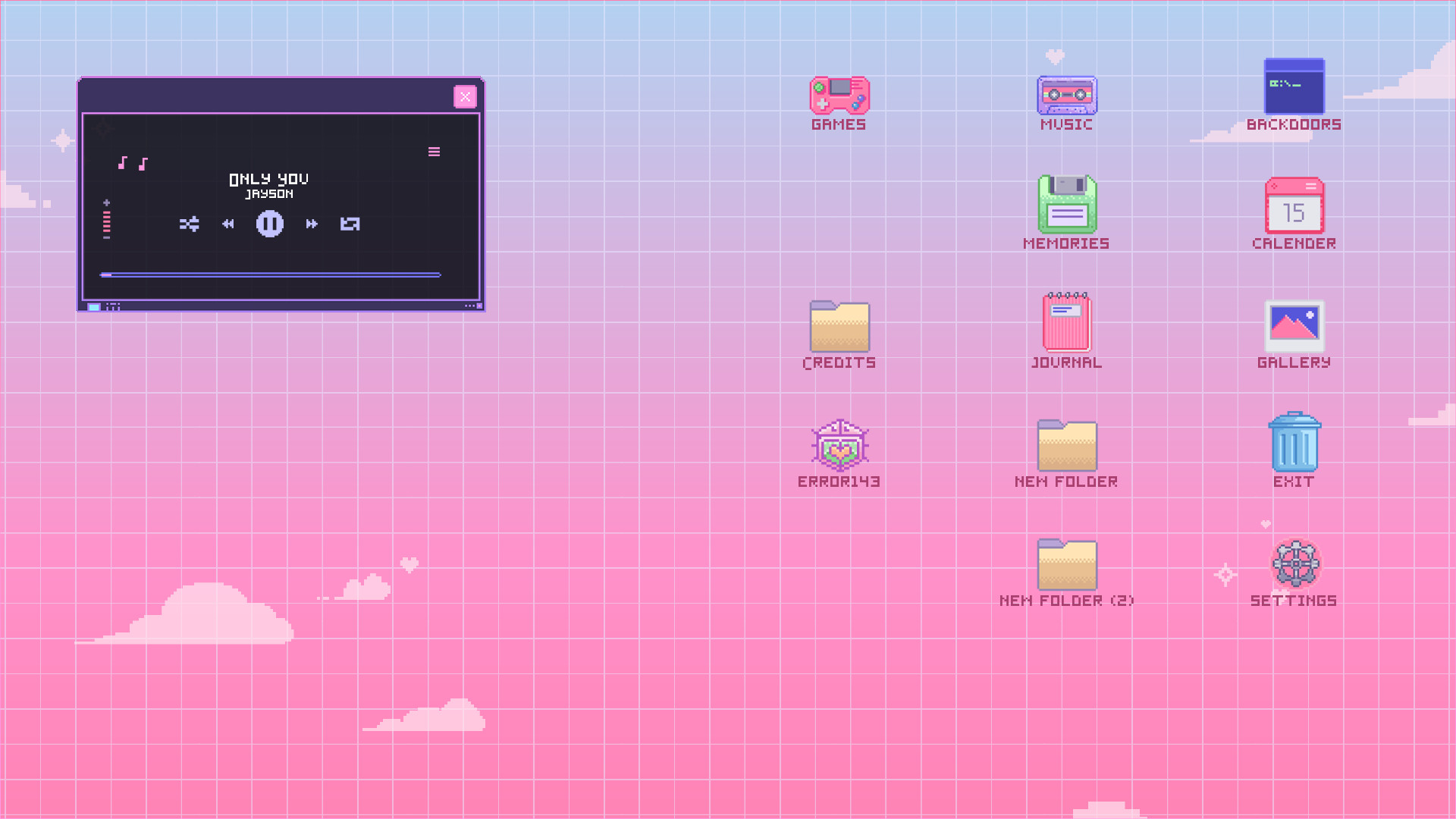
Task: Toggle repeat mode in the music player
Action: tap(349, 224)
